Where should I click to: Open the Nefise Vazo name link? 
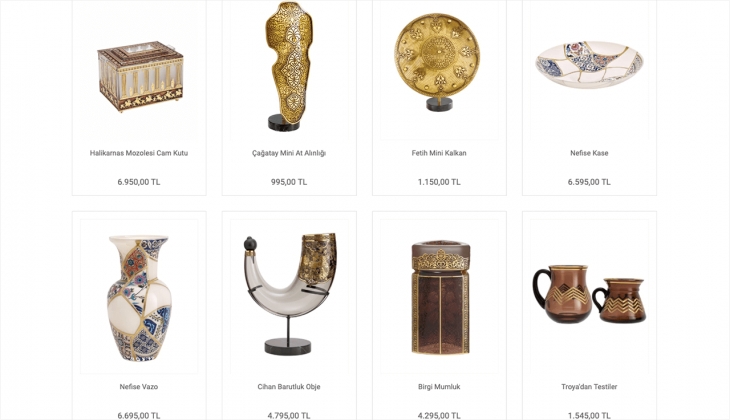(x=139, y=386)
